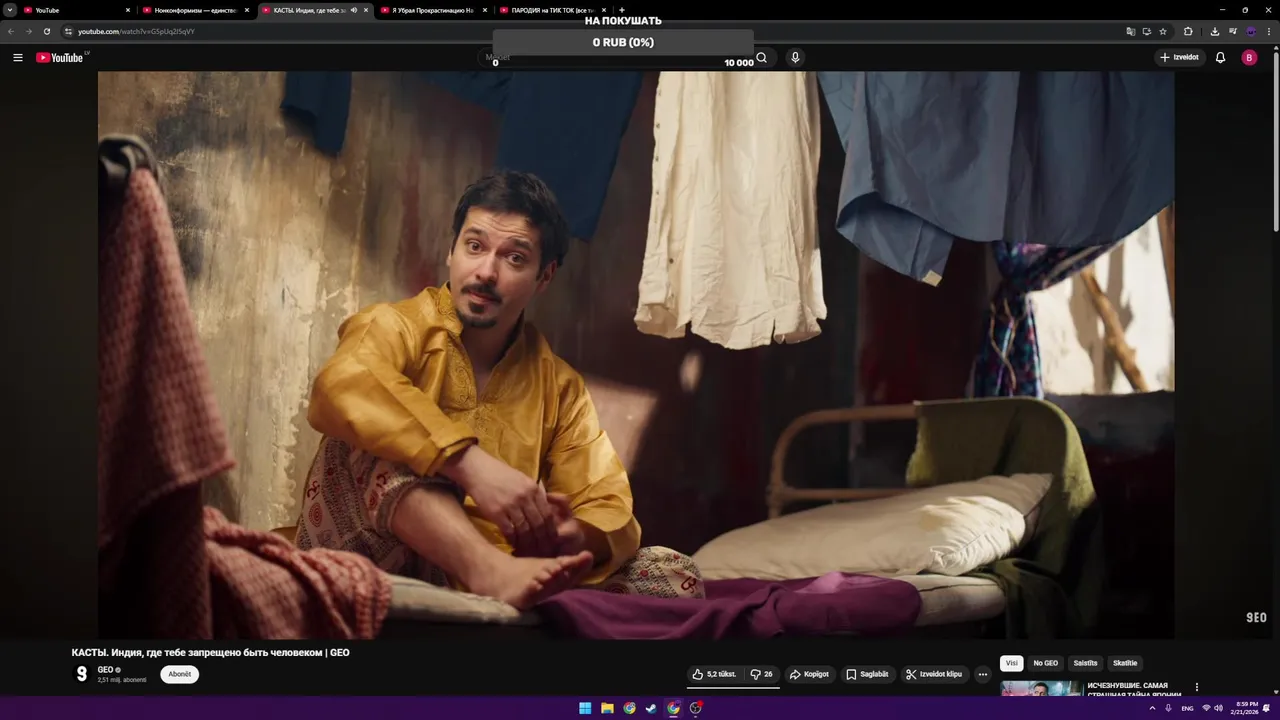This screenshot has width=1280, height=720.
Task: Select the Skatītie filter chip
Action: point(1125,663)
